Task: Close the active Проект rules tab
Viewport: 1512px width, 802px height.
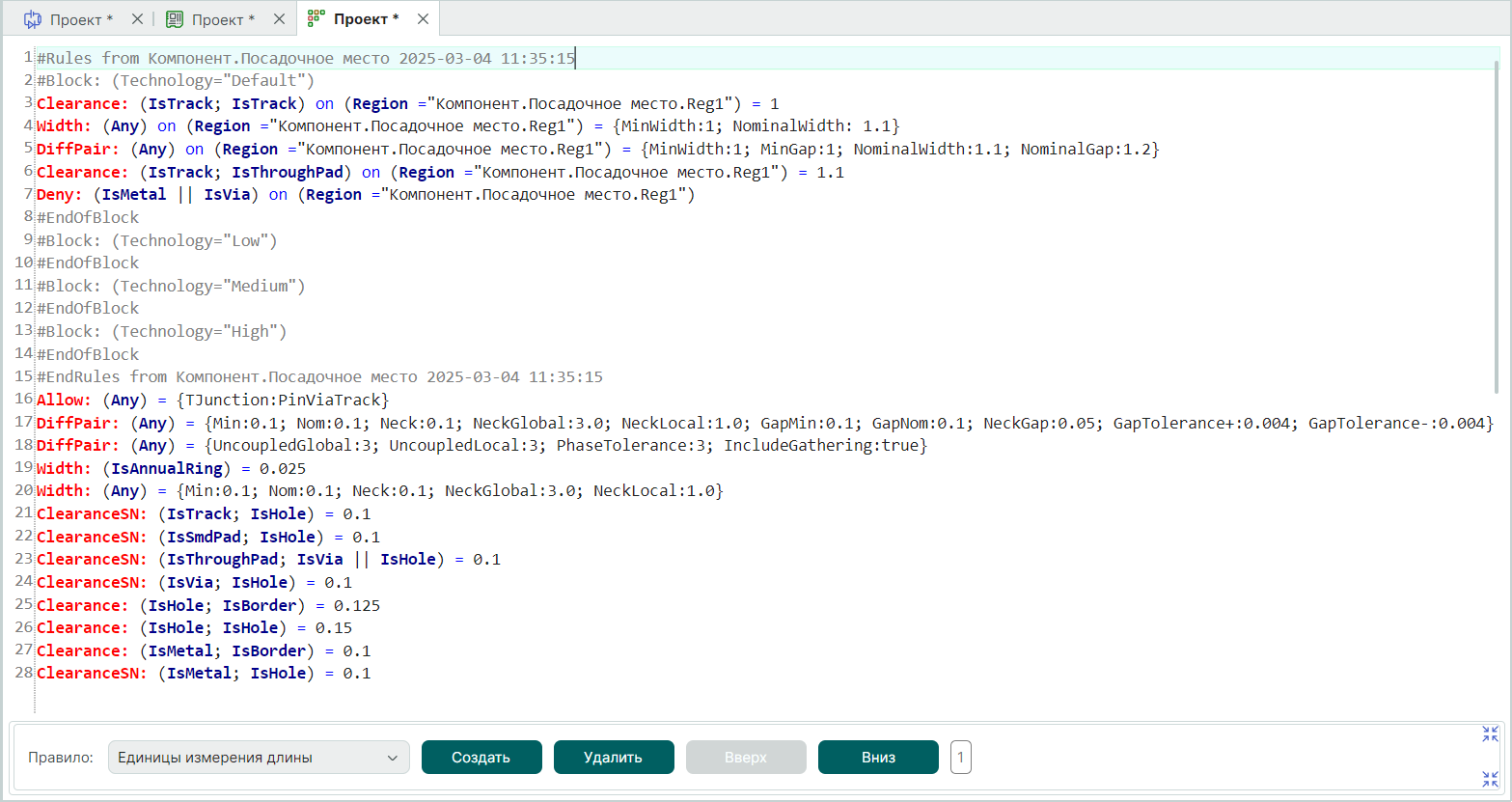Action: point(423,19)
